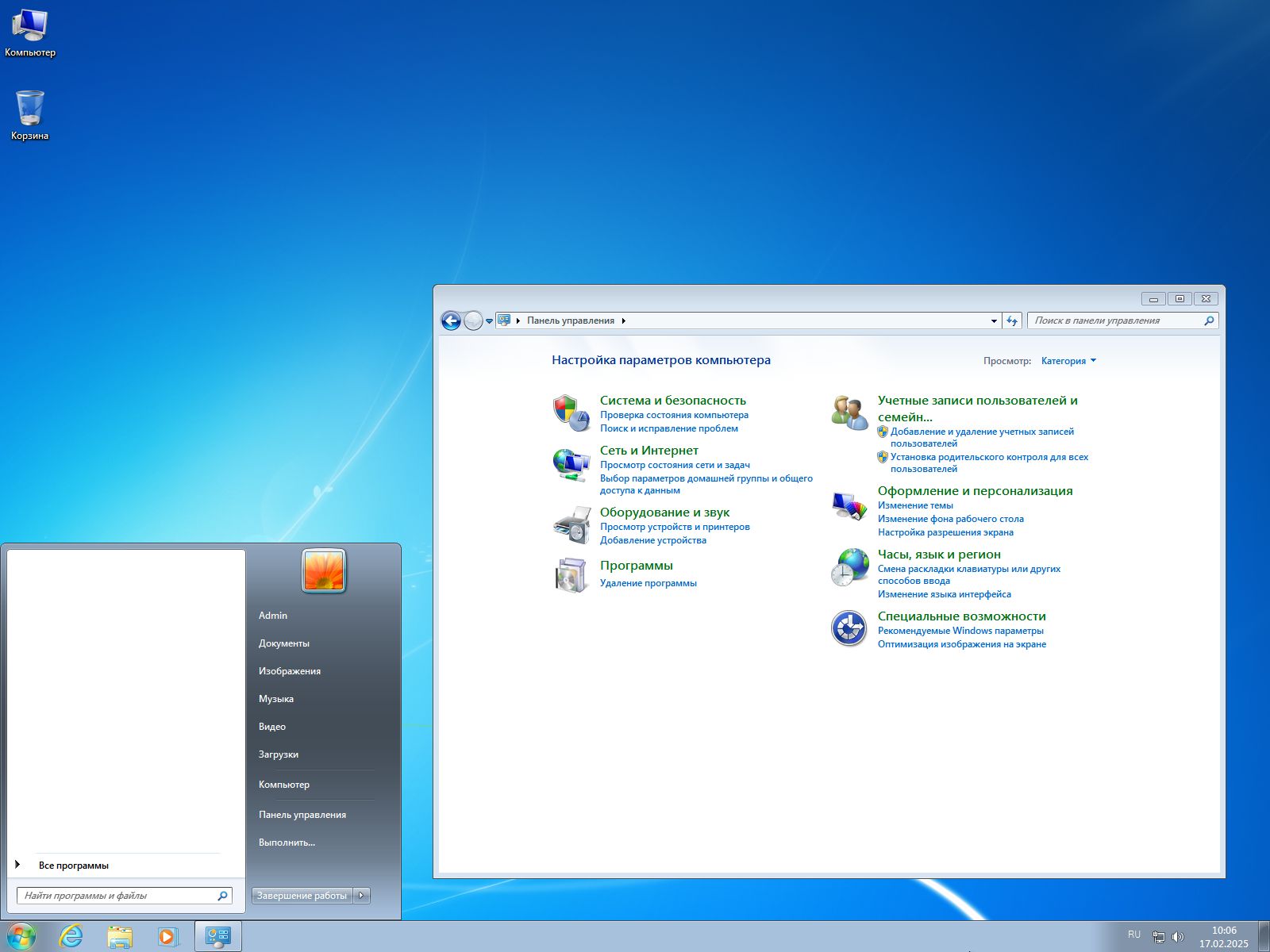
Task: Open 'Специальные возможности' accessibility icon
Action: [x=849, y=627]
